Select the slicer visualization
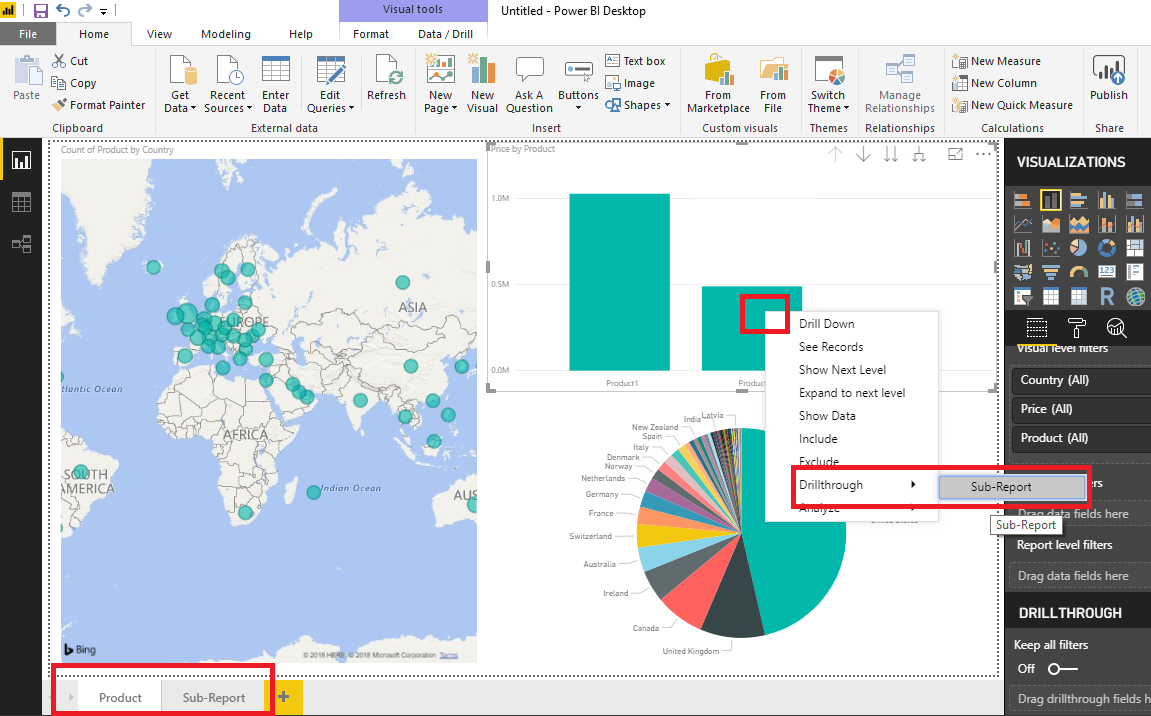This screenshot has width=1151, height=716. pos(1023,297)
